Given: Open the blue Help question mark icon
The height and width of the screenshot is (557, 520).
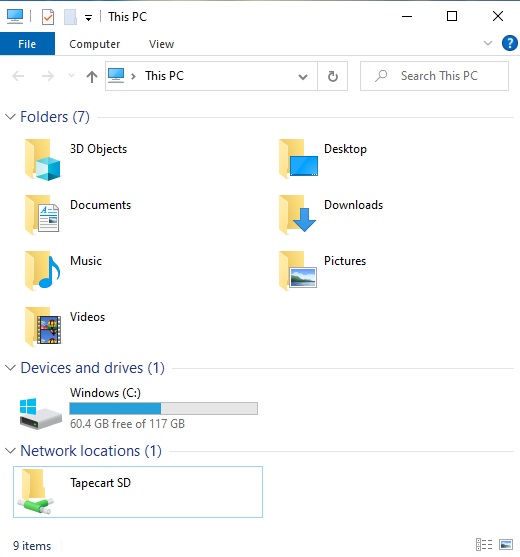Looking at the screenshot, I should click(509, 43).
